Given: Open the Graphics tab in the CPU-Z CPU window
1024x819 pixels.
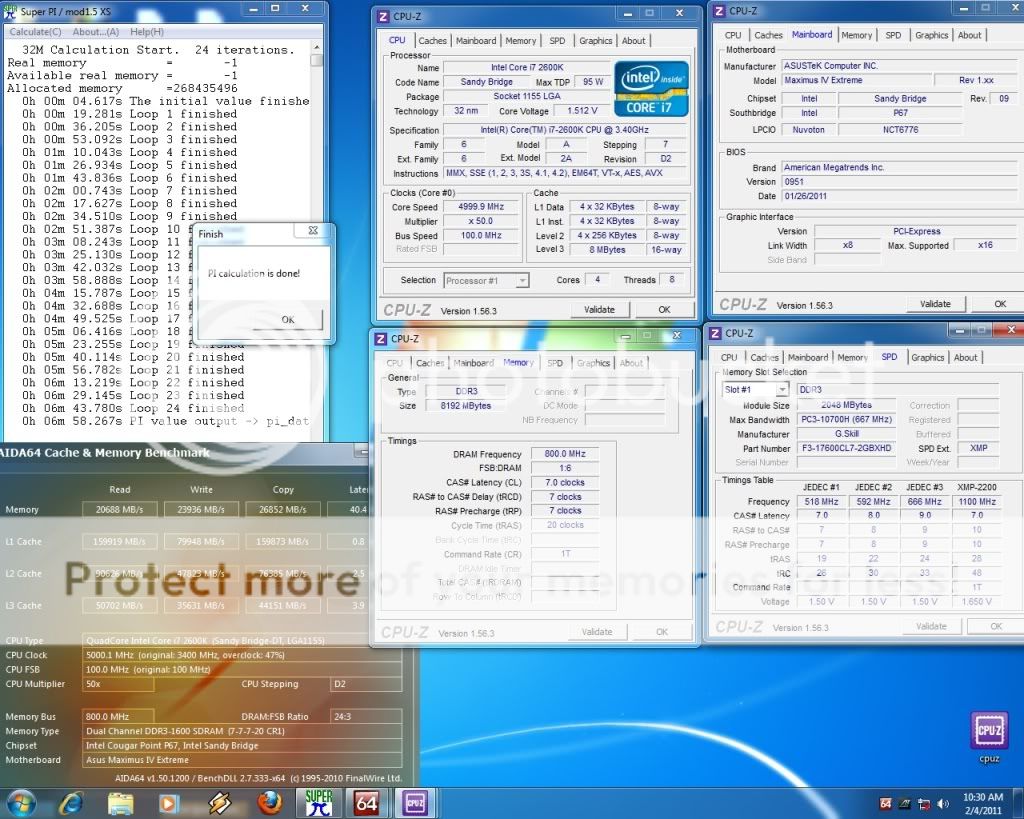Looking at the screenshot, I should coord(596,40).
